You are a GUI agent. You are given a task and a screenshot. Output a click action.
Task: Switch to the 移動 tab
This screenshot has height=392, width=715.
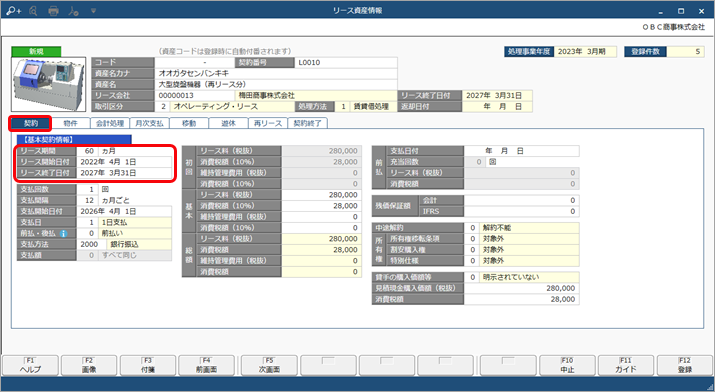tap(189, 123)
